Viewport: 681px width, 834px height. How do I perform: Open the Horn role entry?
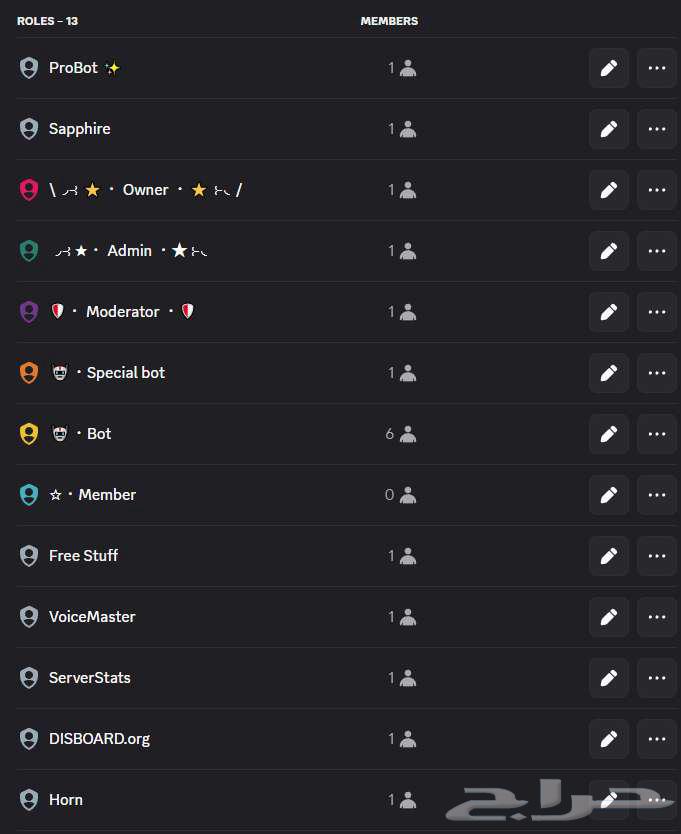pyautogui.click(x=66, y=800)
